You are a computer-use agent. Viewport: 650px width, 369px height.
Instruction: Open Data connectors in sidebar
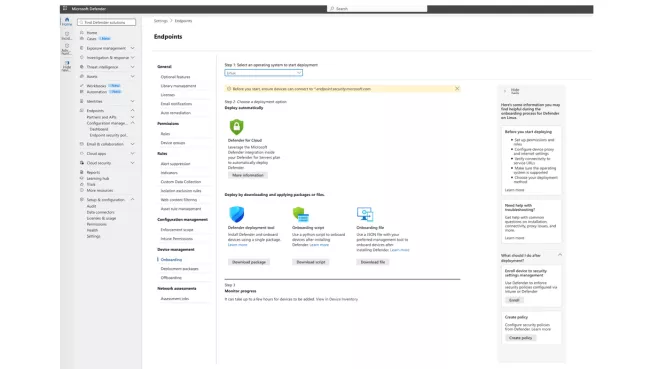(101, 212)
